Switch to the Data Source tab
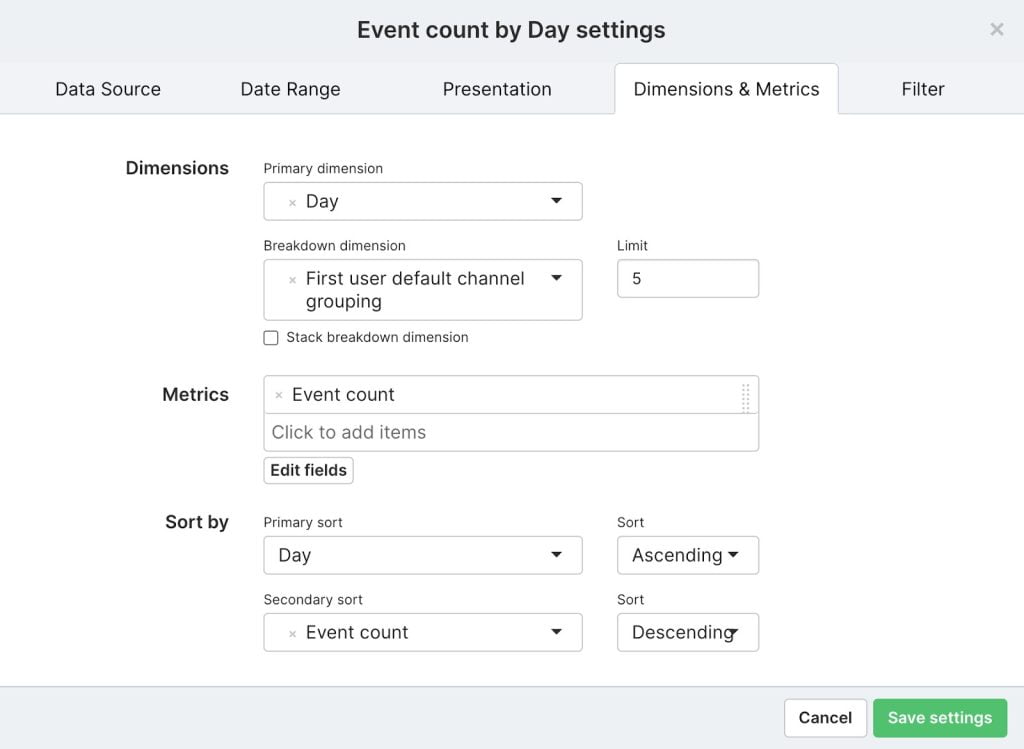This screenshot has height=749, width=1024. (x=108, y=89)
